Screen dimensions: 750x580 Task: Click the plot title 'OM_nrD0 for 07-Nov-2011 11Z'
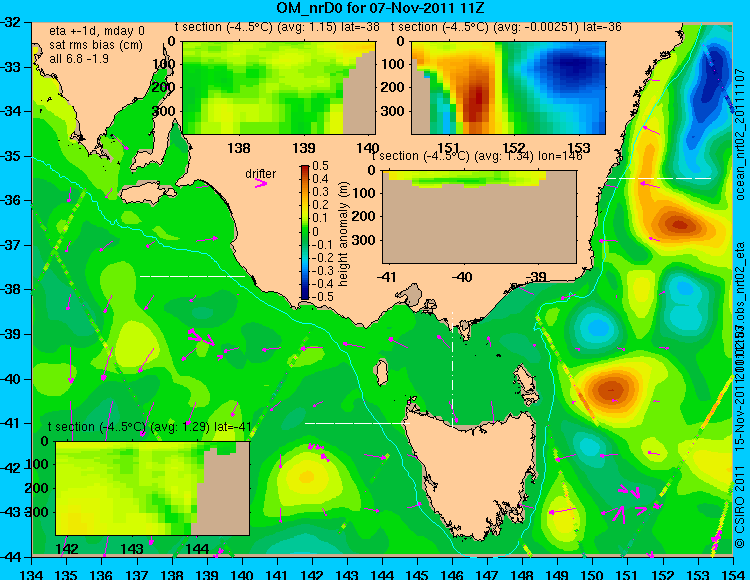(381, 8)
